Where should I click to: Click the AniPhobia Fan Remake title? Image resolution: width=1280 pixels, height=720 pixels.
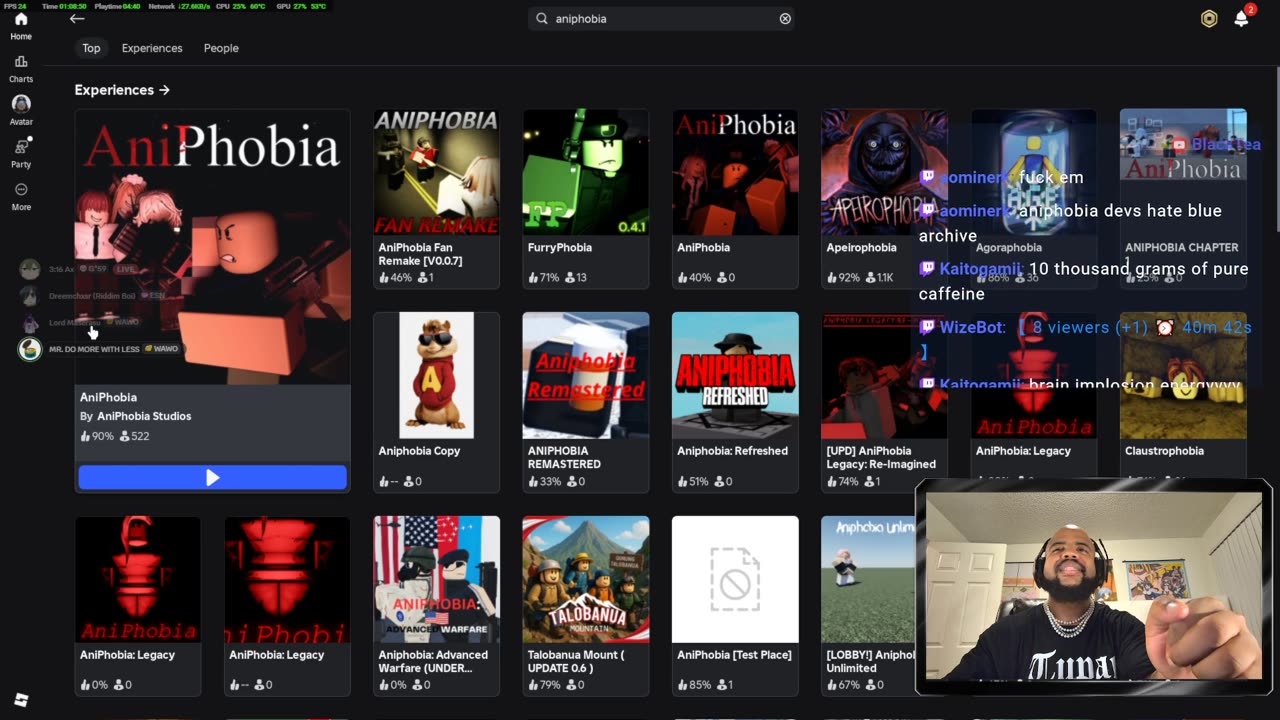[x=420, y=254]
